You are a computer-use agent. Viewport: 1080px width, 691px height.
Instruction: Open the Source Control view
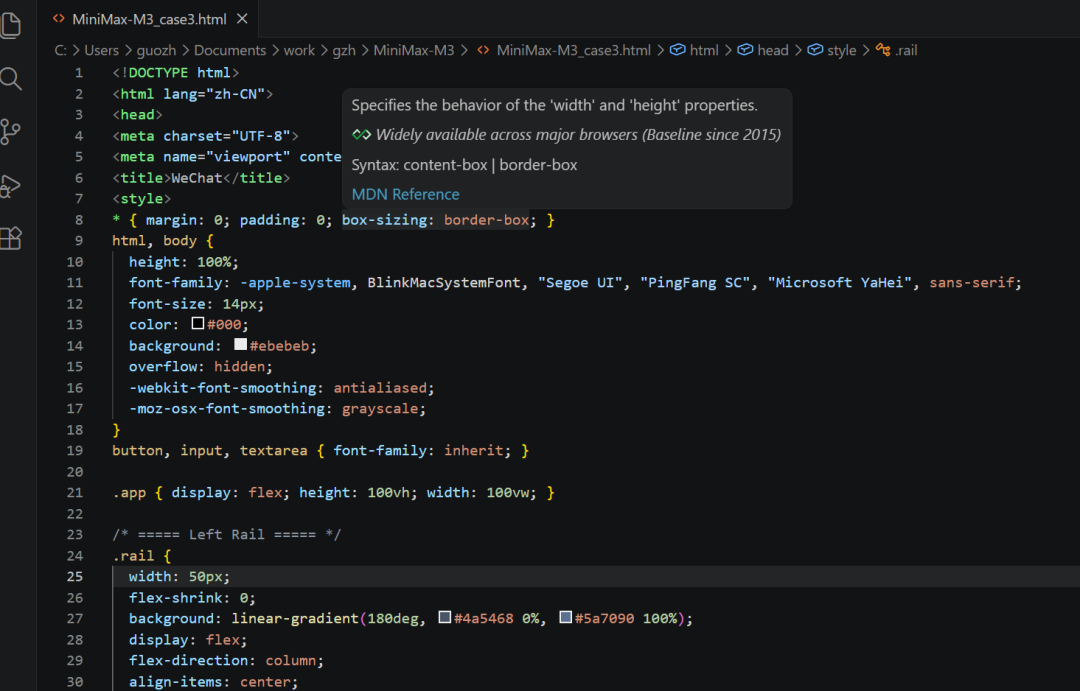click(x=10, y=132)
